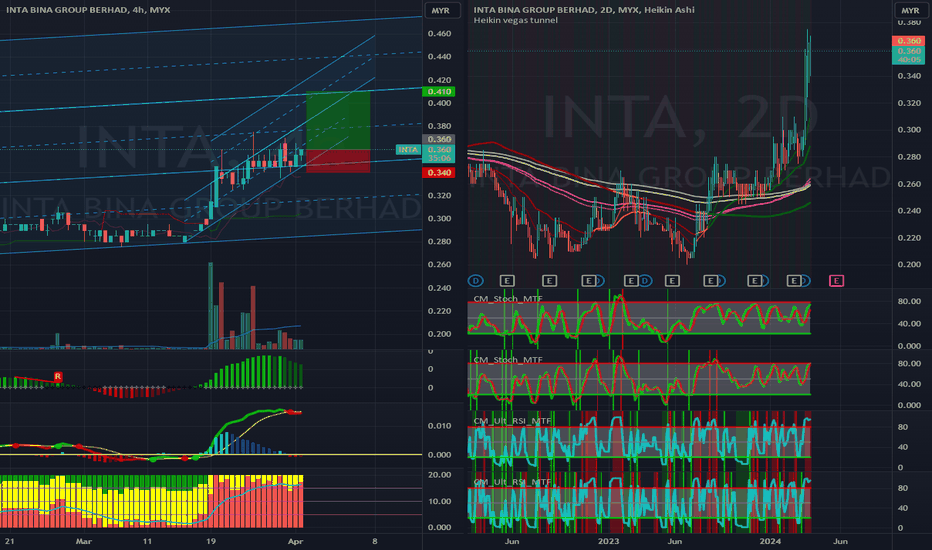Screen dimensions: 932x550
Task: Click the INTA BINA GROUP BERHAD 2D Heikin Ashi title
Action: (584, 10)
